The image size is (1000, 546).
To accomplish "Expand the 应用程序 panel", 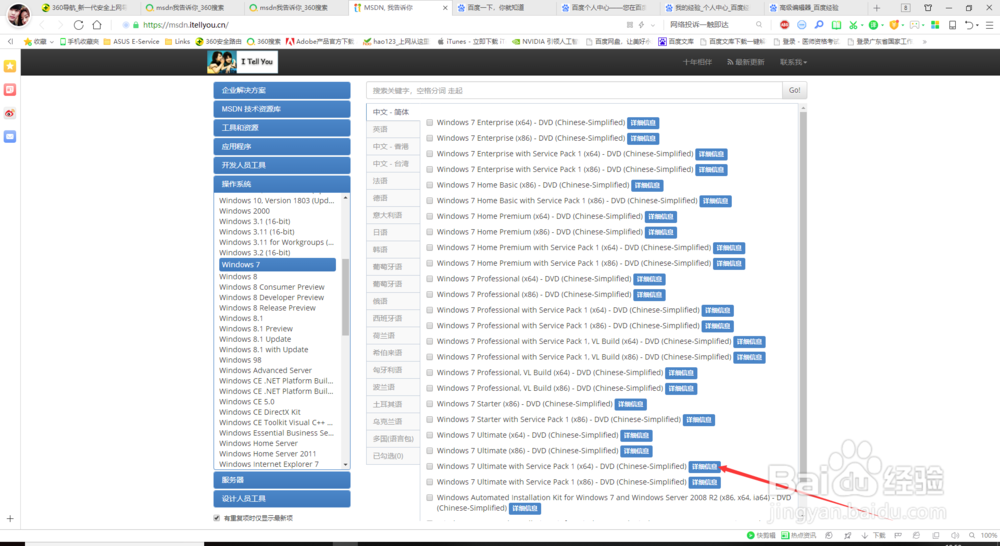I will click(x=282, y=146).
